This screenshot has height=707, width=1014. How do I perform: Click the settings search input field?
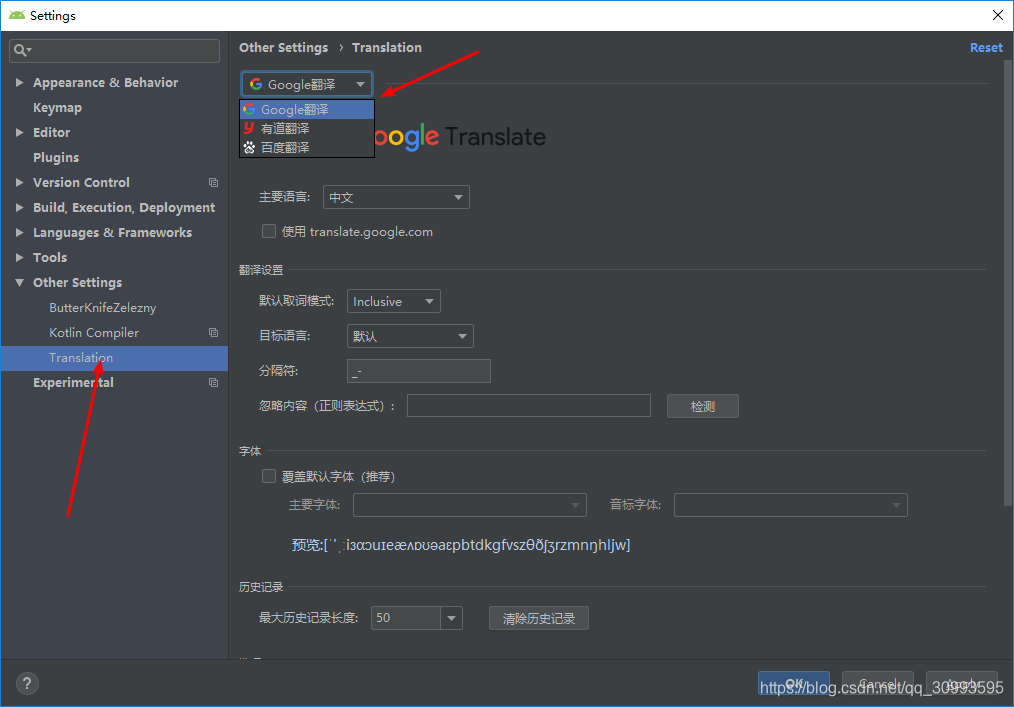[114, 50]
